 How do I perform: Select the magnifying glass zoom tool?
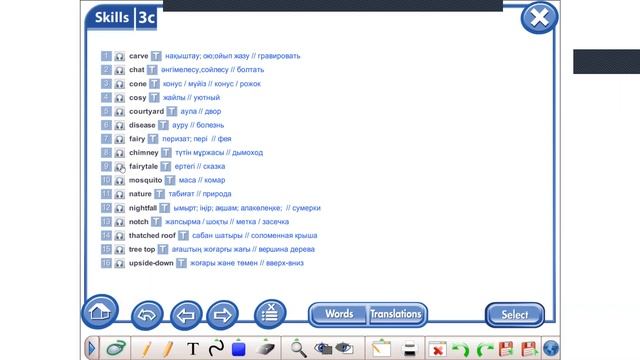[299, 349]
